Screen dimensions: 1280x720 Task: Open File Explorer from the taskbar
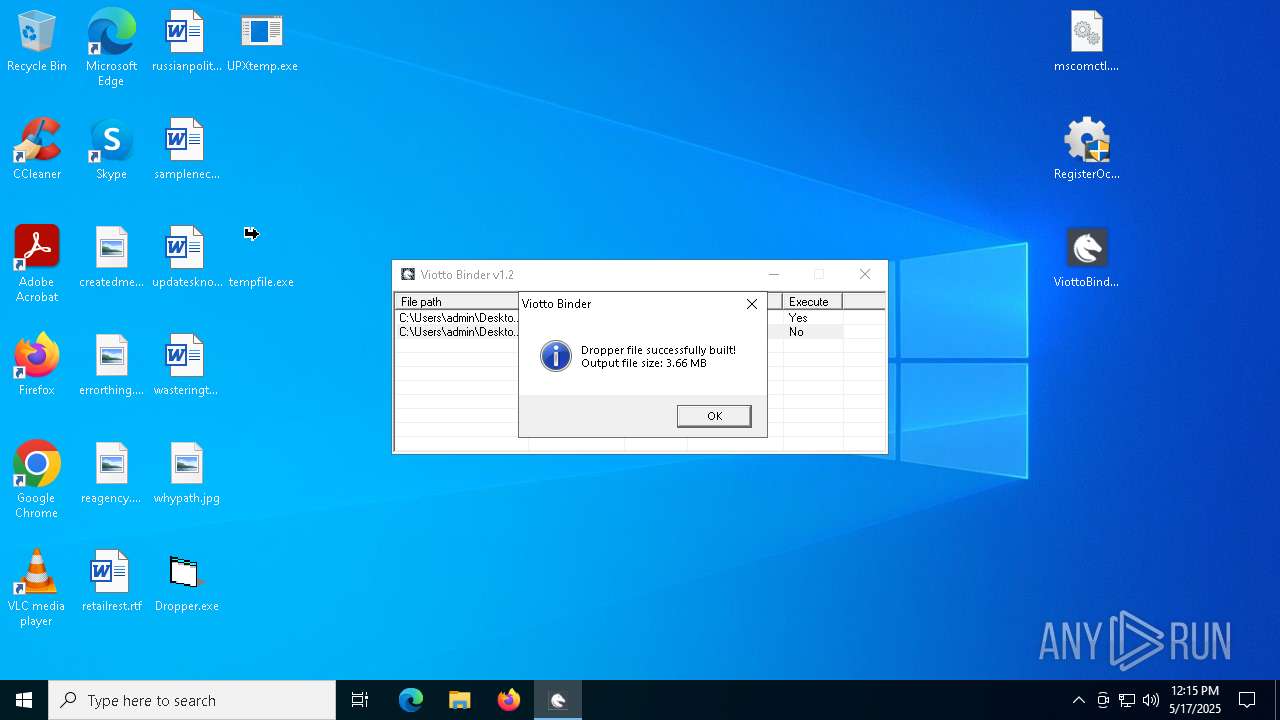[459, 700]
